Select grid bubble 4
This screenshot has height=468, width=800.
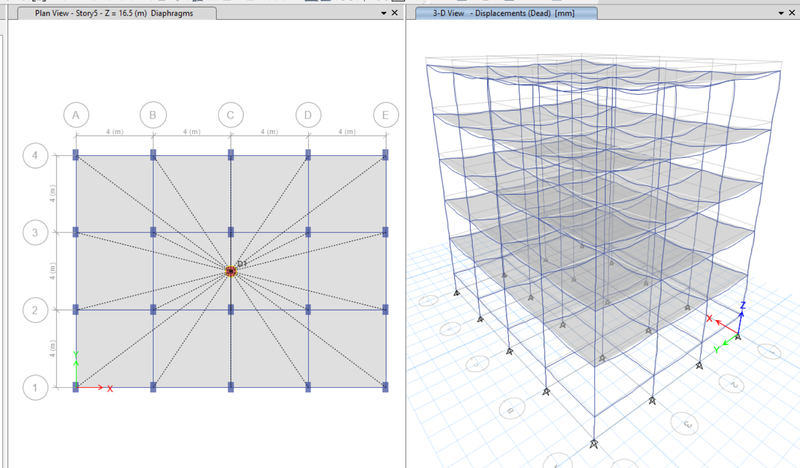point(35,155)
